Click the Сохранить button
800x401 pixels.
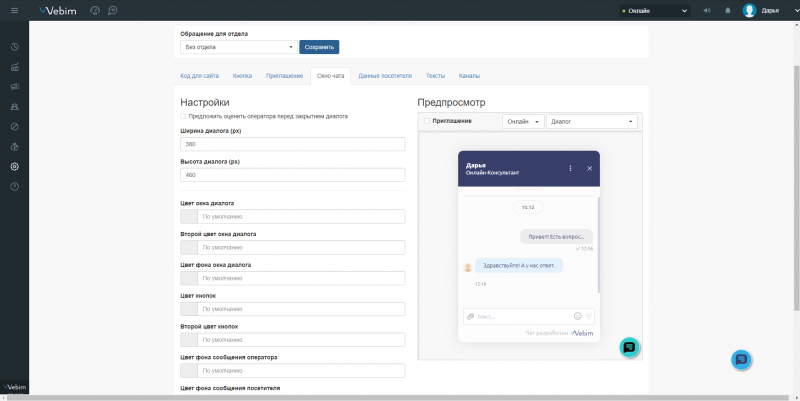click(x=319, y=47)
